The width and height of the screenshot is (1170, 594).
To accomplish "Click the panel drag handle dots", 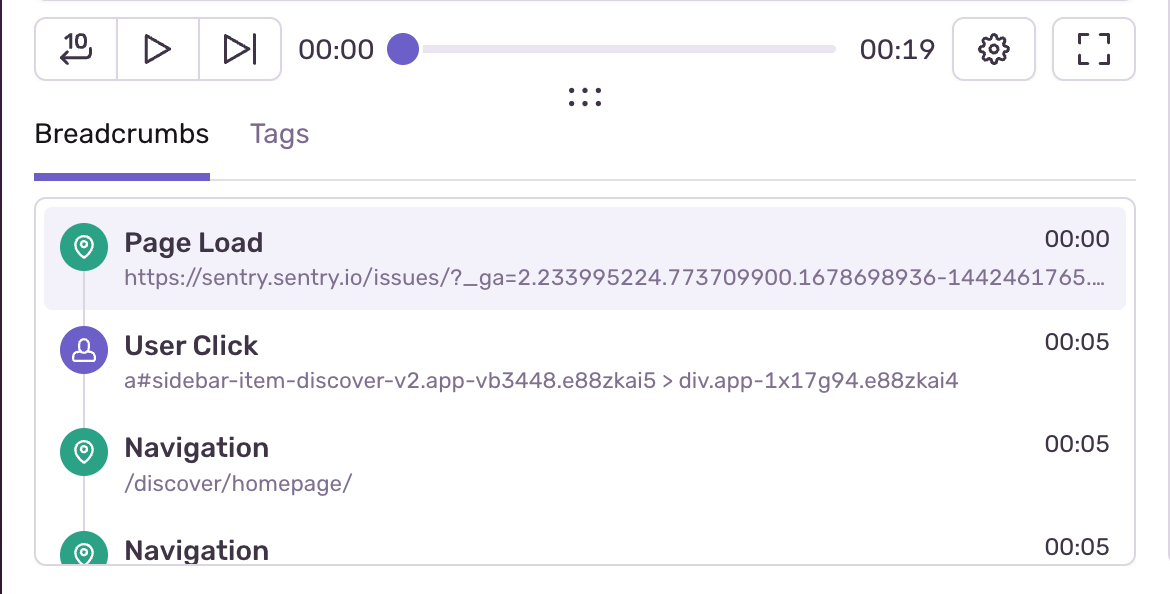I will tap(584, 96).
